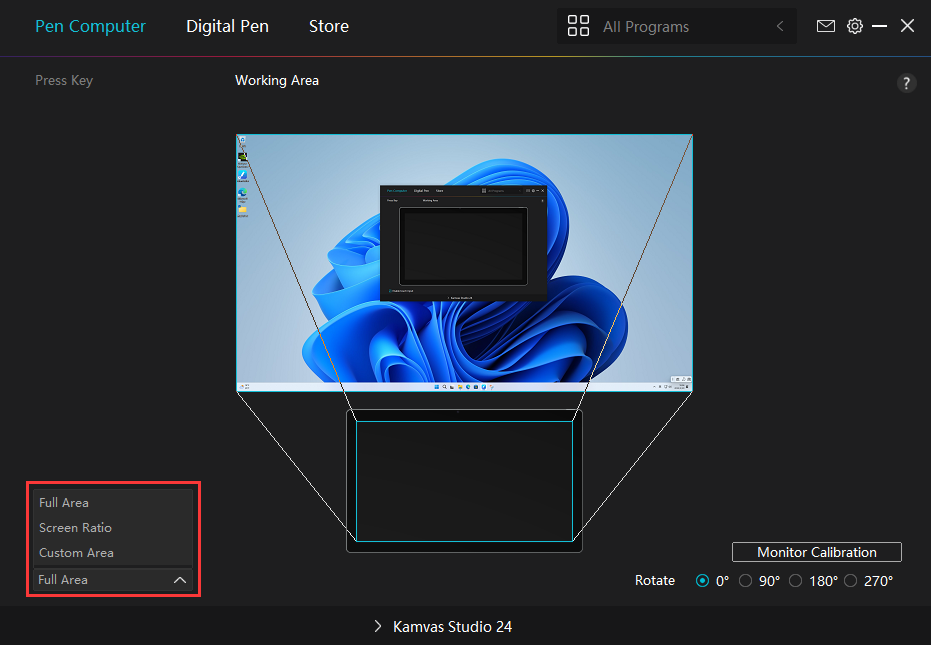Click the desktop monitor preview image
The height and width of the screenshot is (645, 931).
pos(464,263)
